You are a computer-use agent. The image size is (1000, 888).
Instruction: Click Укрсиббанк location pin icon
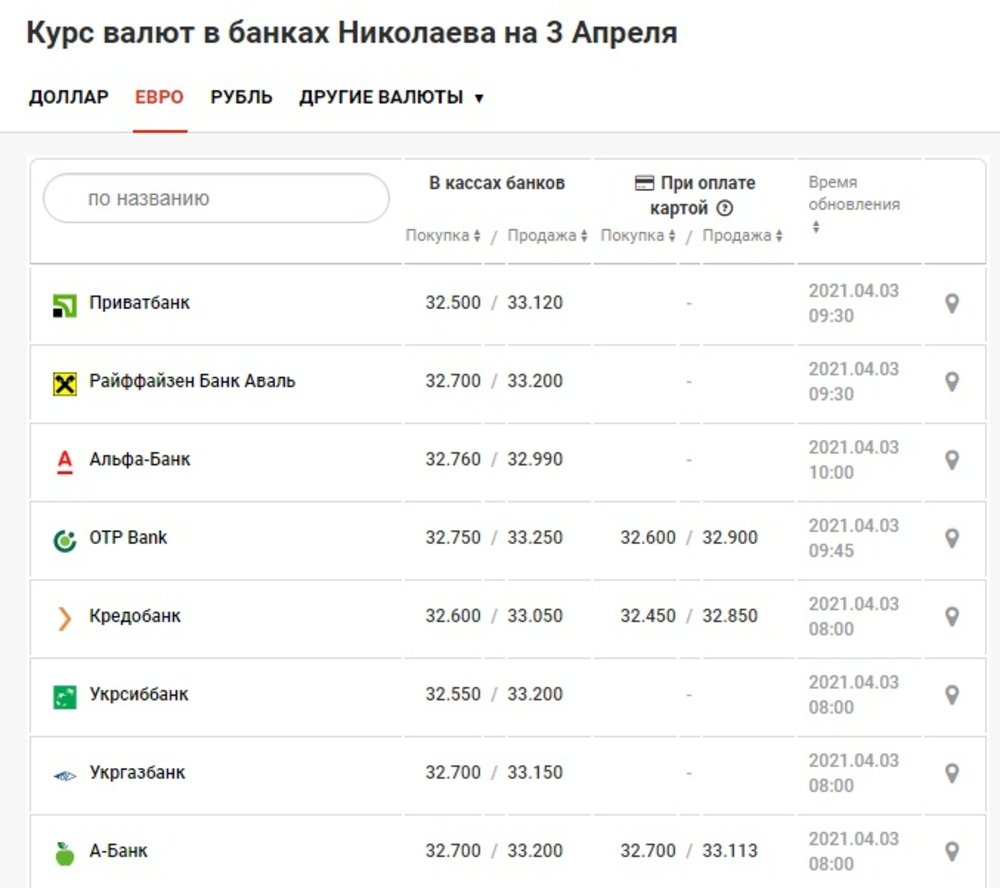952,695
